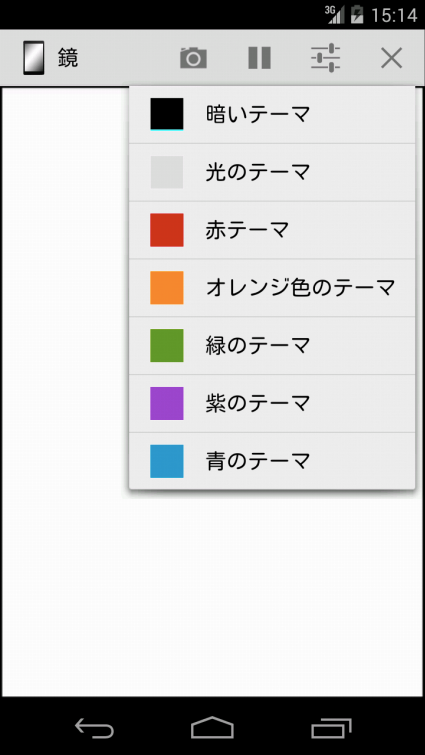The height and width of the screenshot is (755, 425).
Task: Pause the mirror with the pause icon
Action: 259,58
